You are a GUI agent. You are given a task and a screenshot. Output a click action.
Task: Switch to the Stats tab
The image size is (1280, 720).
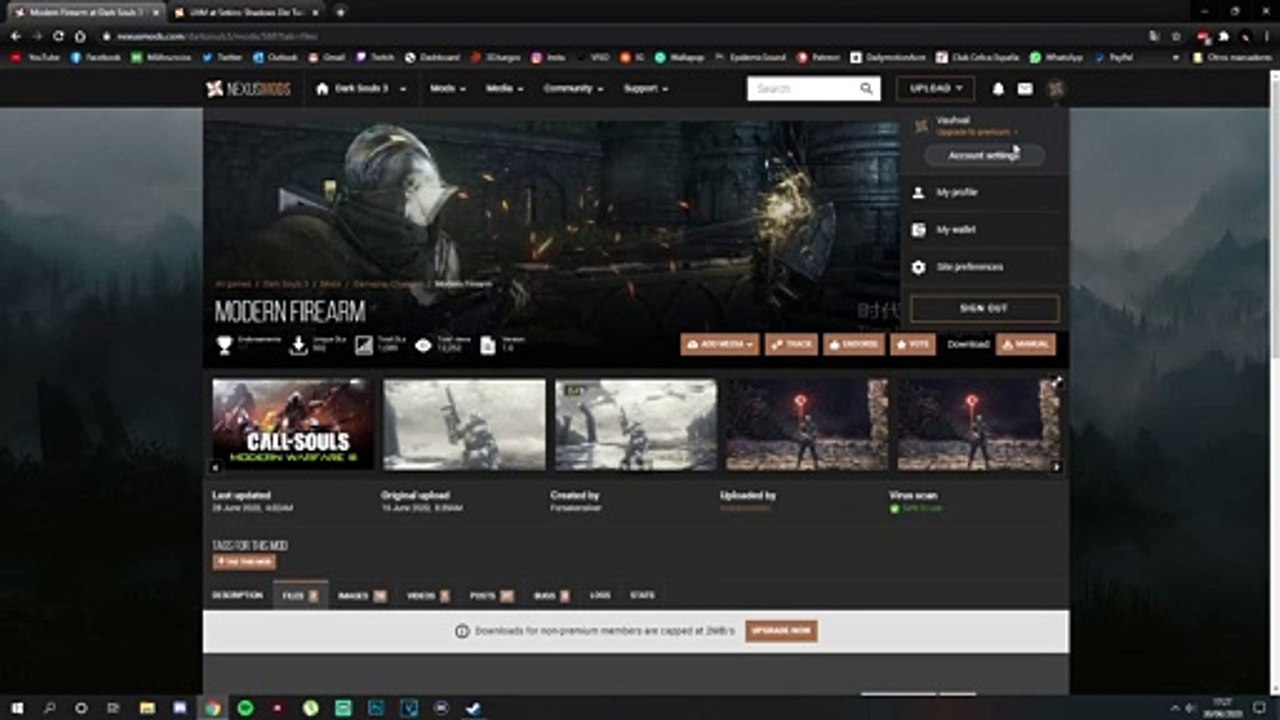(642, 596)
